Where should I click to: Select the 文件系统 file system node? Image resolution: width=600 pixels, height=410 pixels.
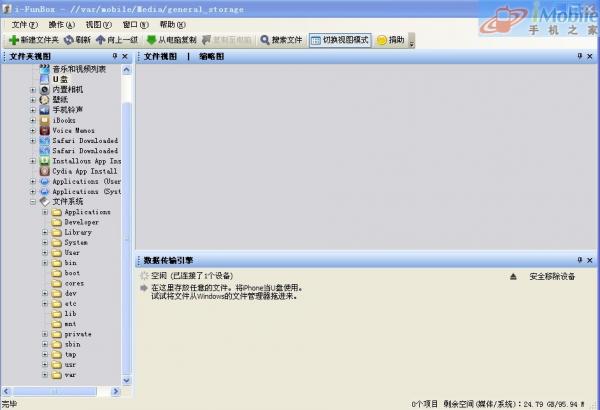pos(68,201)
